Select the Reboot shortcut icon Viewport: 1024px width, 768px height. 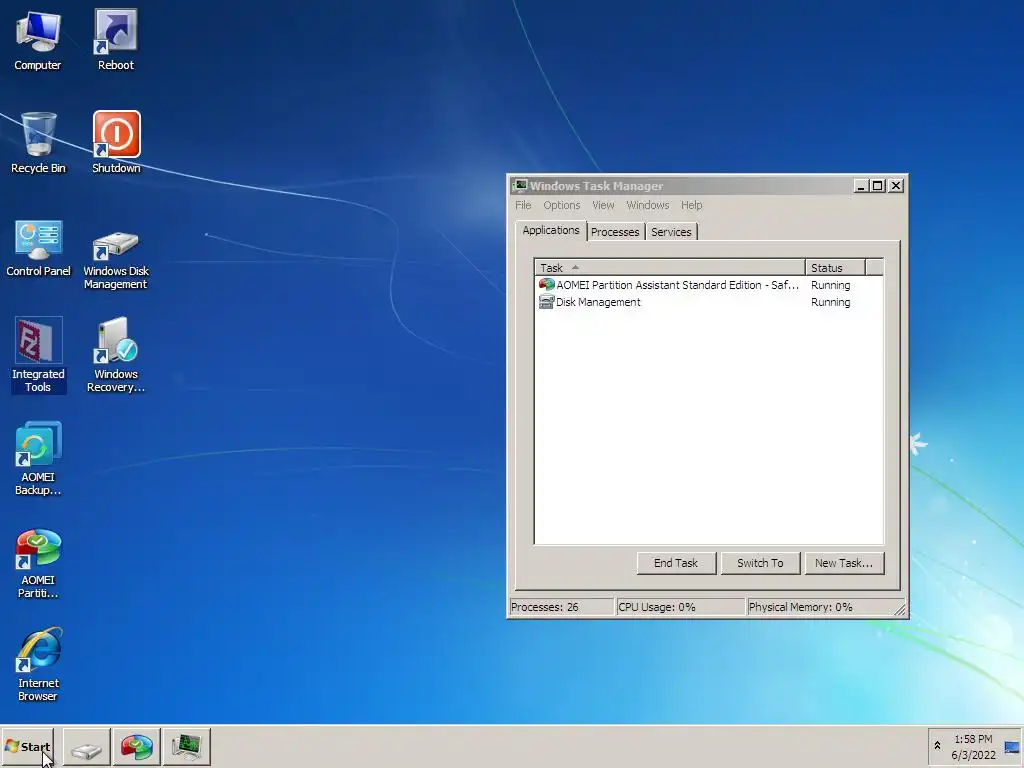point(116,39)
